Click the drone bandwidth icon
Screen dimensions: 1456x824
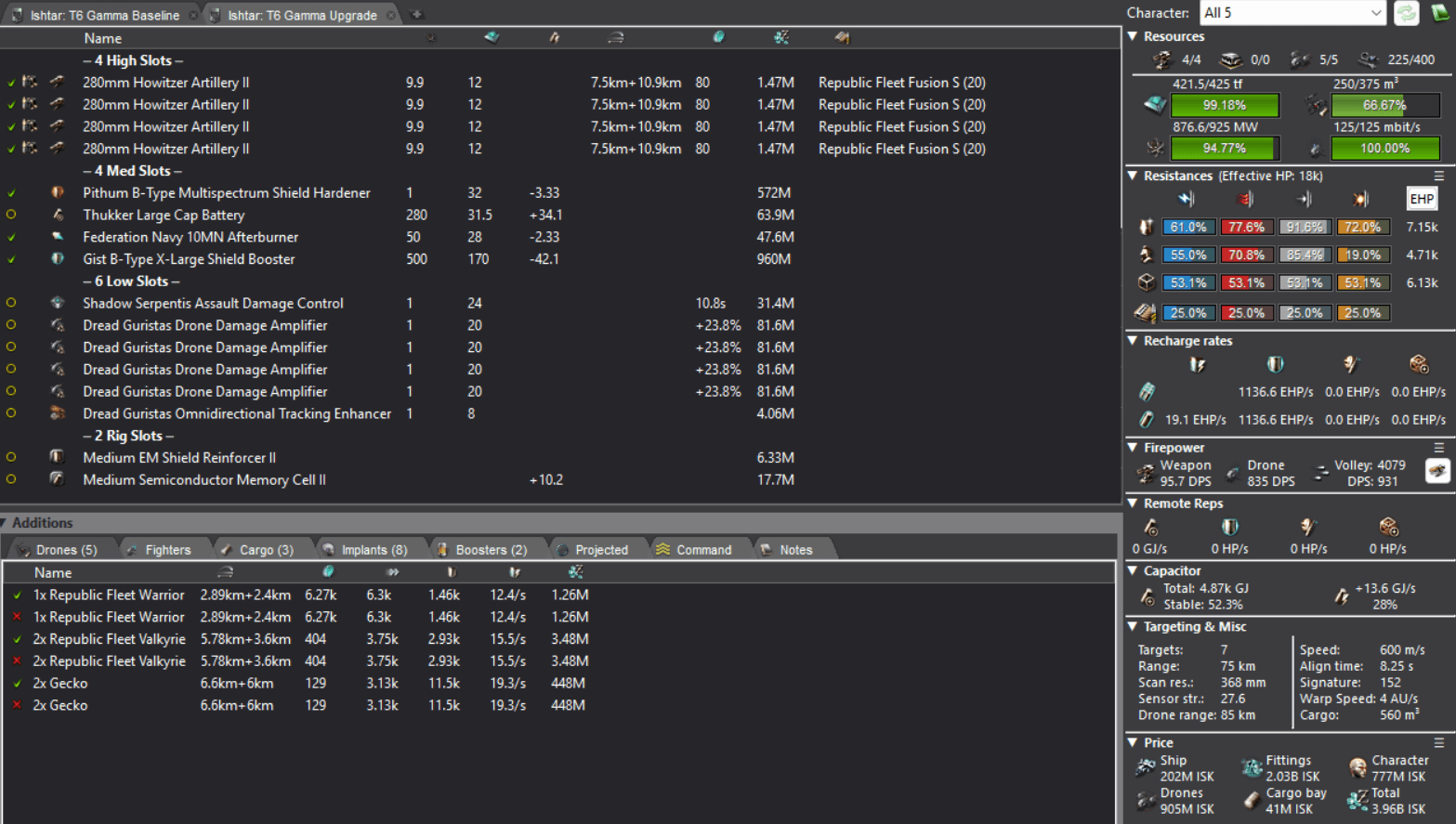(x=1316, y=148)
